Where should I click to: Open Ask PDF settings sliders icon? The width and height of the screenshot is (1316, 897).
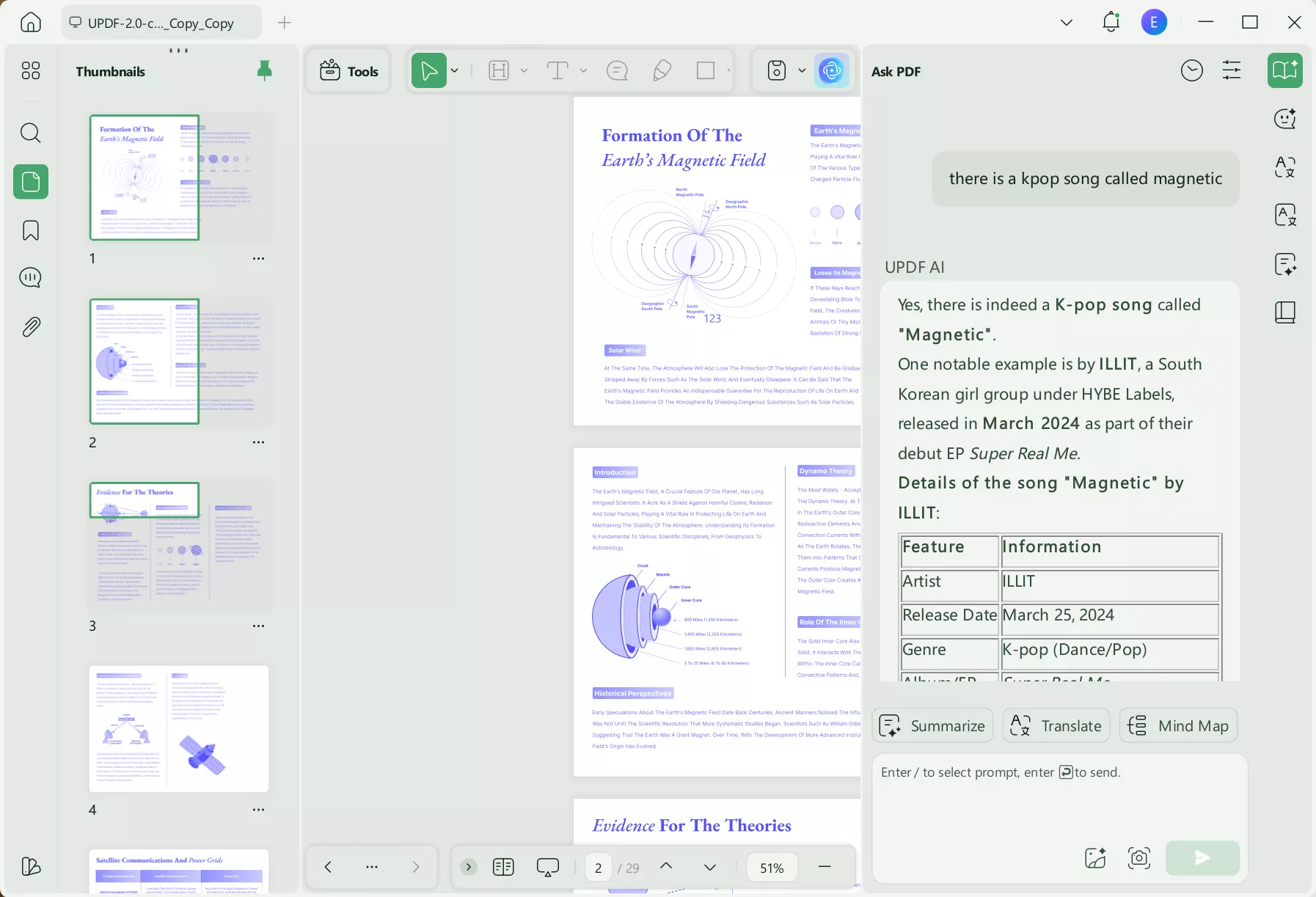(1232, 70)
